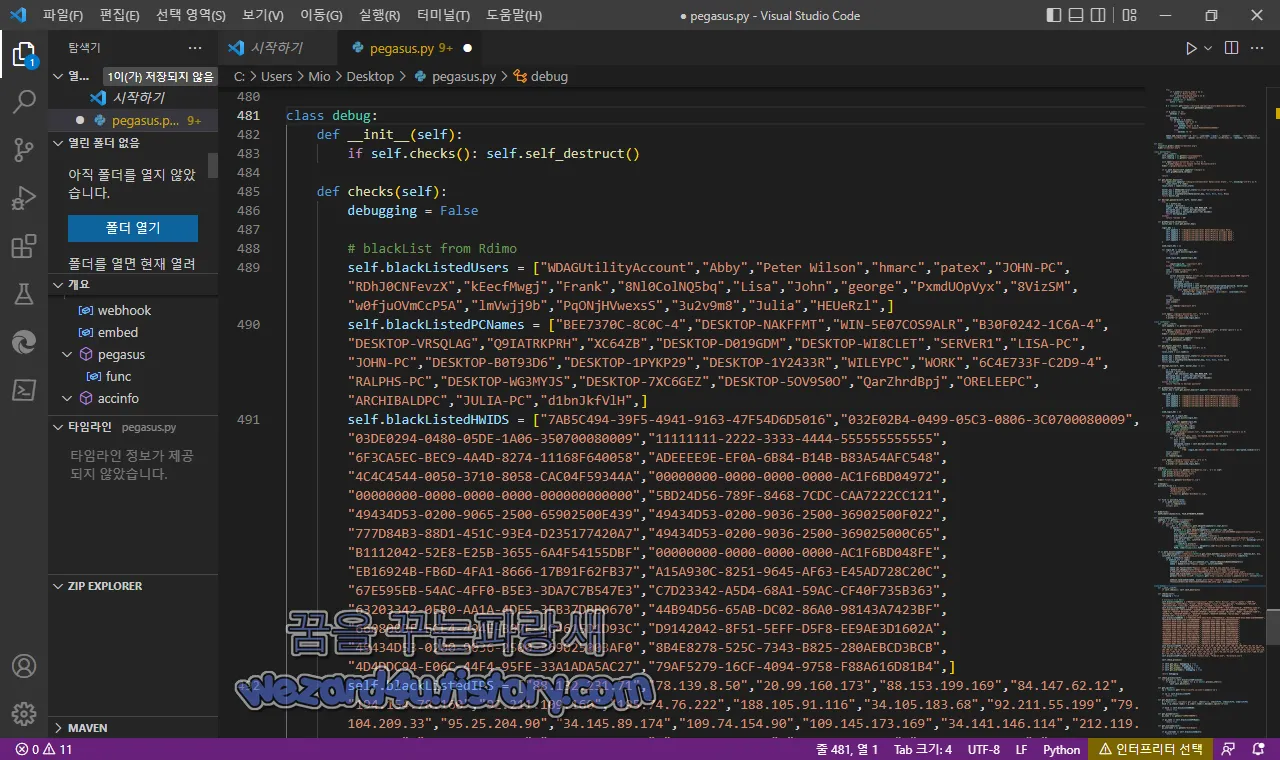Click 인터프리터 선택 warning in status bar
This screenshot has height=760, width=1280.
1152,749
